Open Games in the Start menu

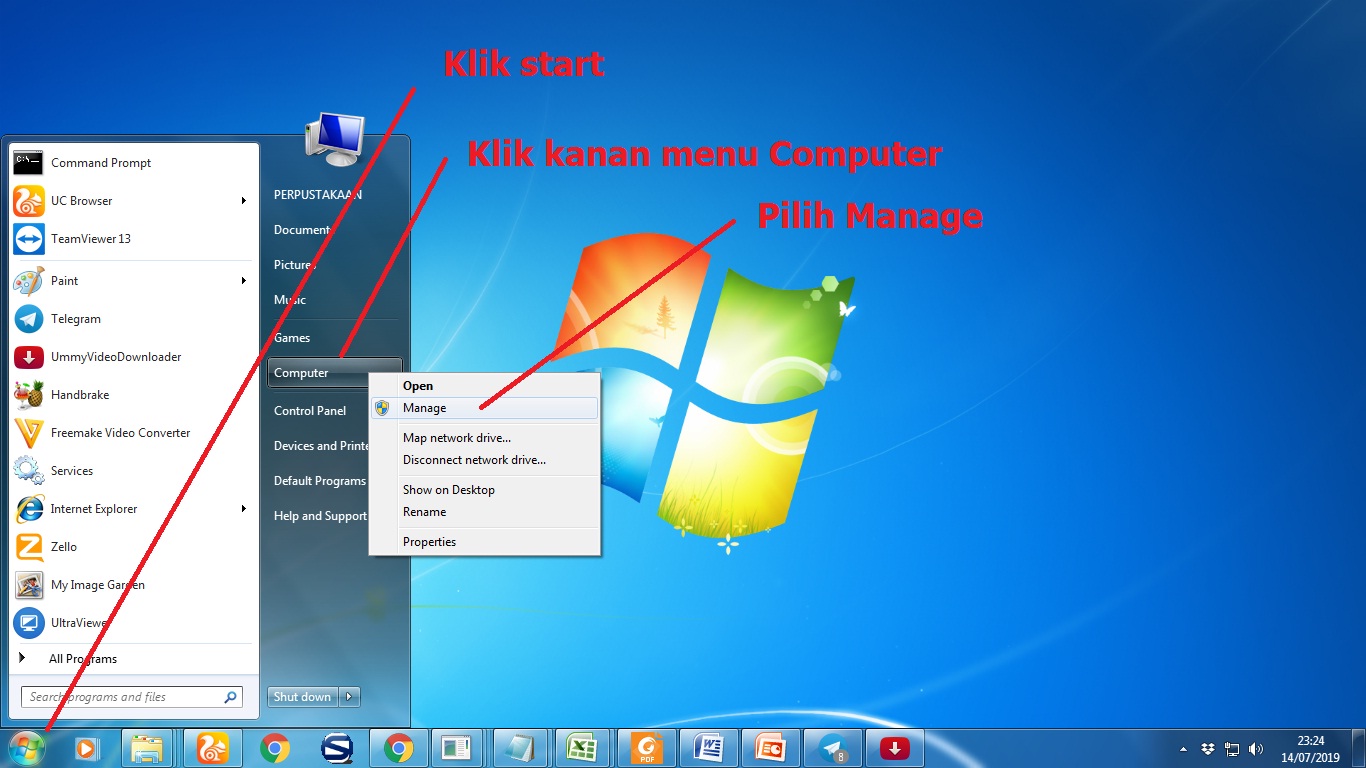click(292, 338)
